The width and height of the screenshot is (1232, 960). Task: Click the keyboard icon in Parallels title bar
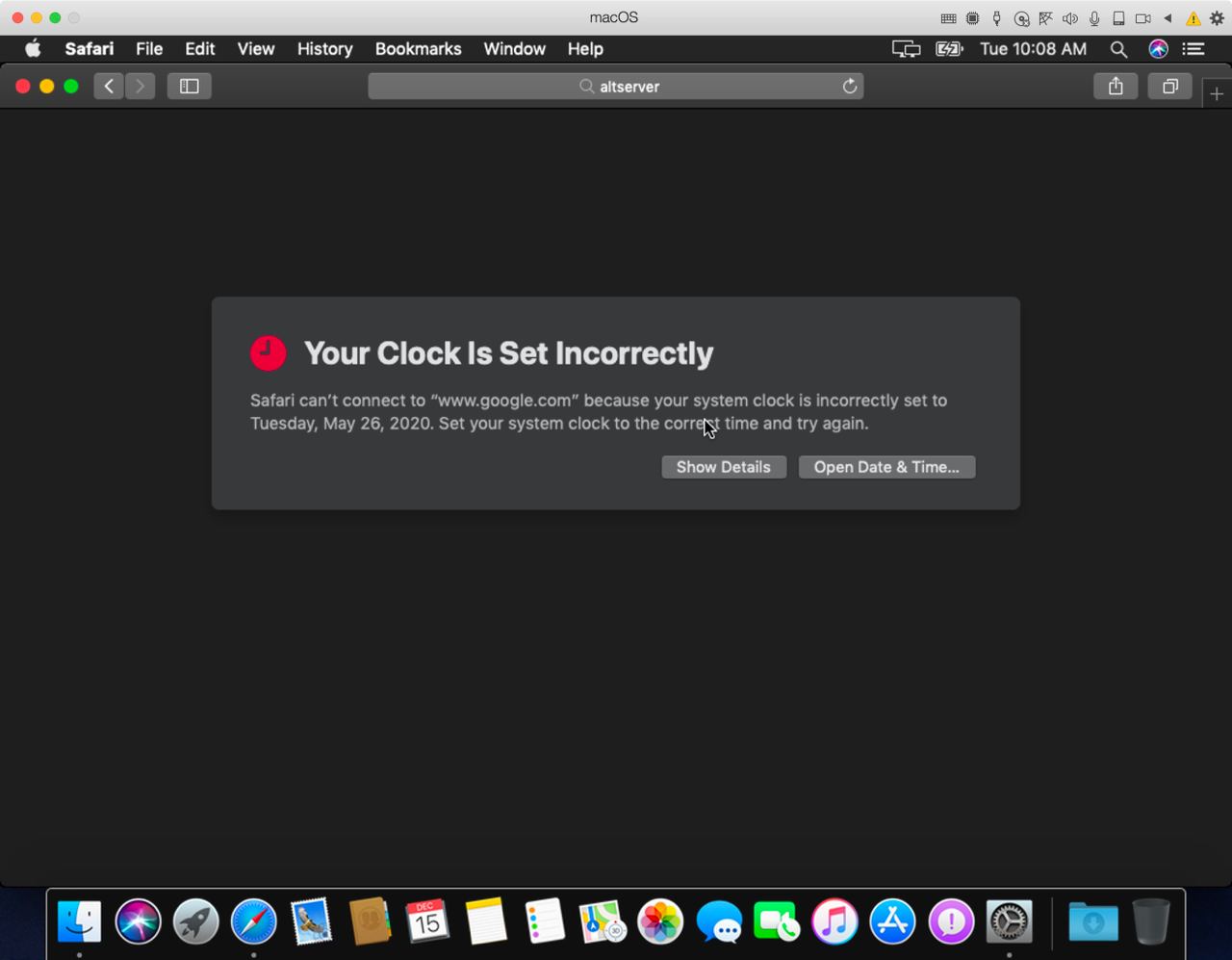point(948,18)
